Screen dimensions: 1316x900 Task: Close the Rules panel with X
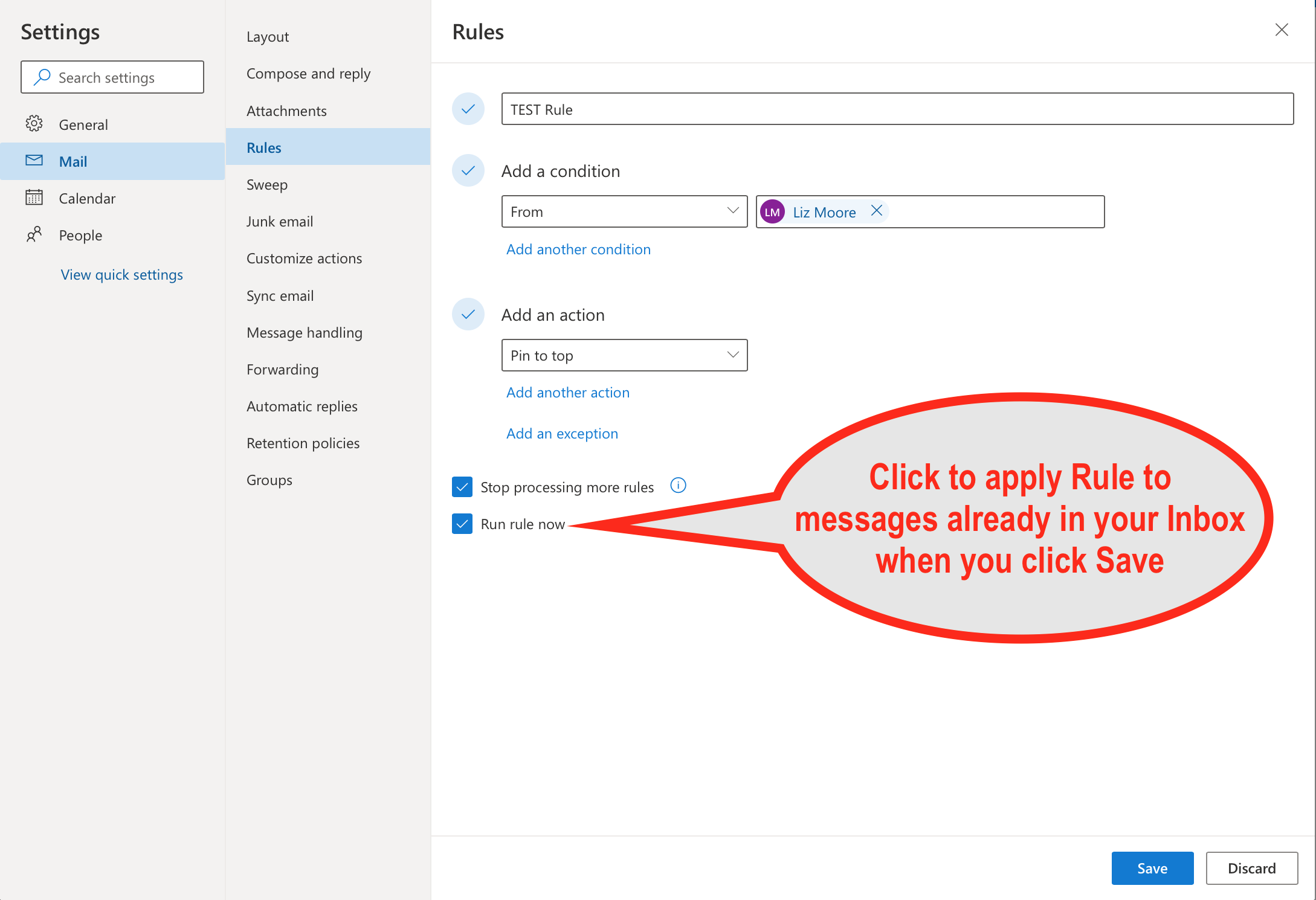tap(1281, 30)
